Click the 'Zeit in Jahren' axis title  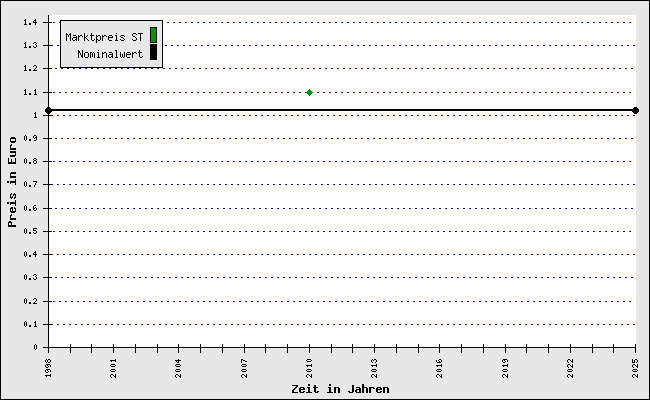pyautogui.click(x=340, y=389)
